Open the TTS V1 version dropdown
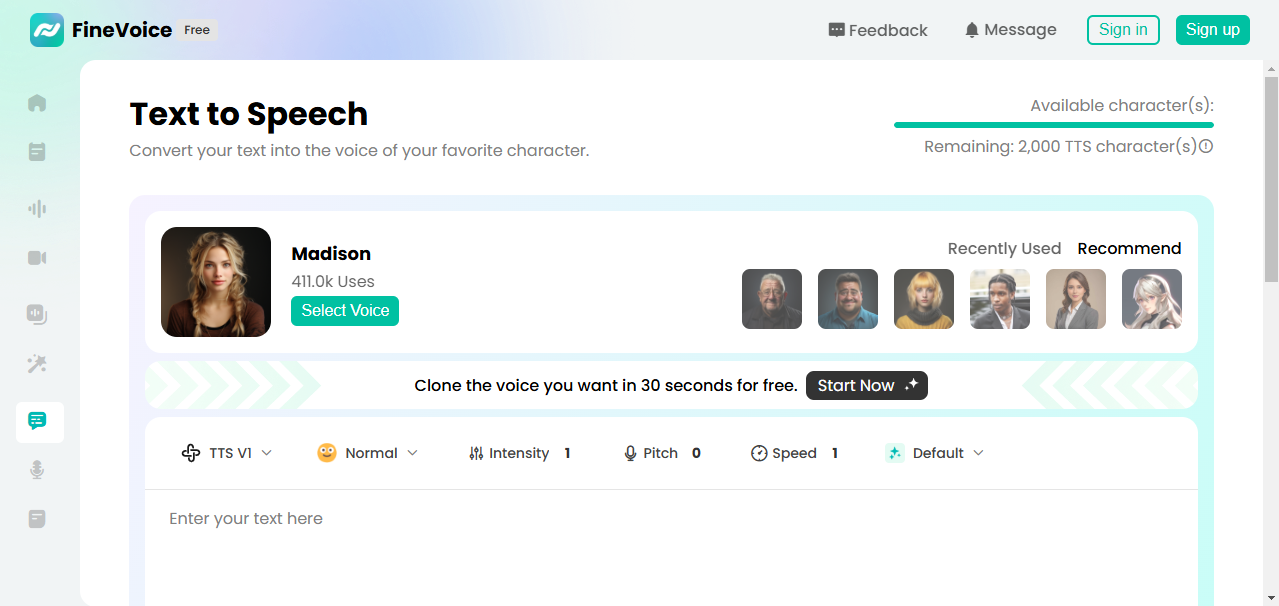1279x606 pixels. coord(227,452)
